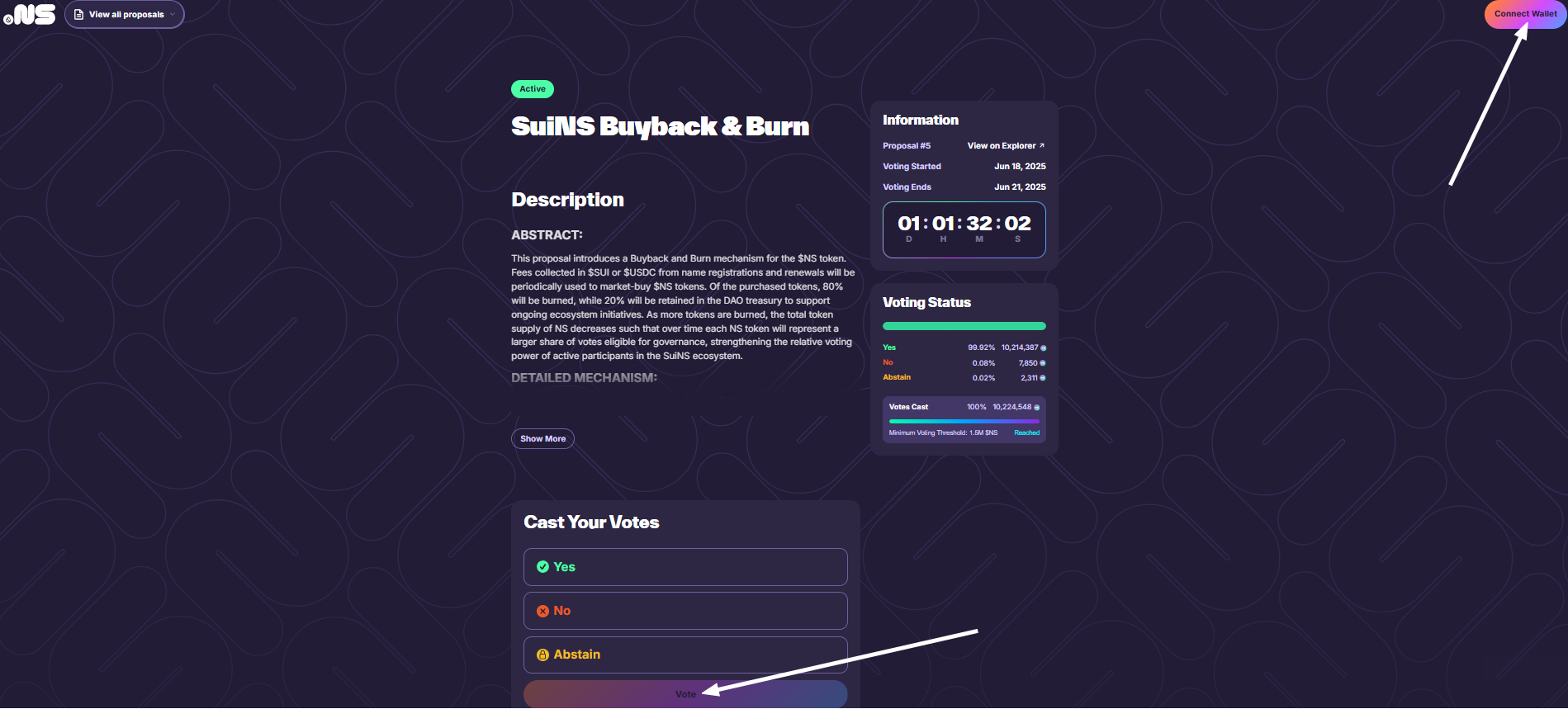Click the countdown timer box

(x=964, y=230)
